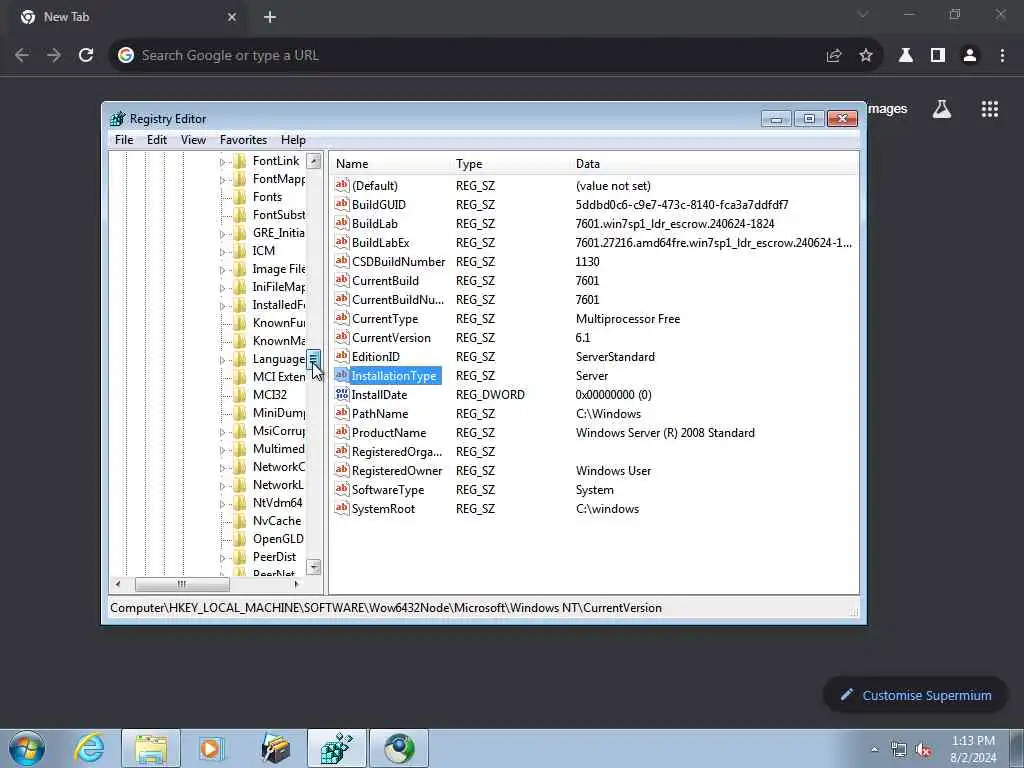Expand the Language key node

[222, 360]
